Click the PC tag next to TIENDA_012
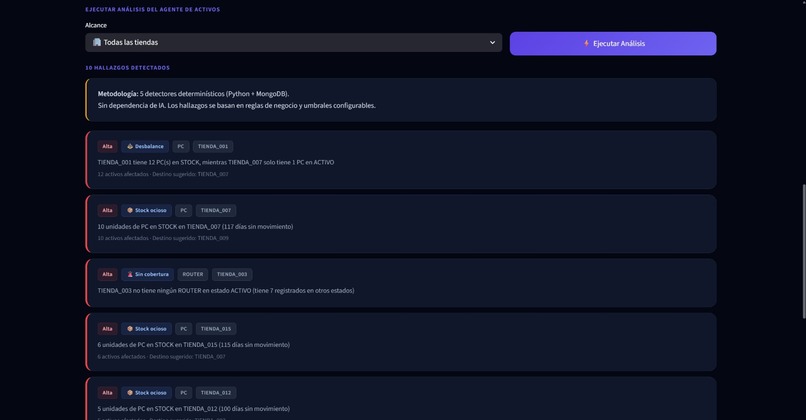 184,393
